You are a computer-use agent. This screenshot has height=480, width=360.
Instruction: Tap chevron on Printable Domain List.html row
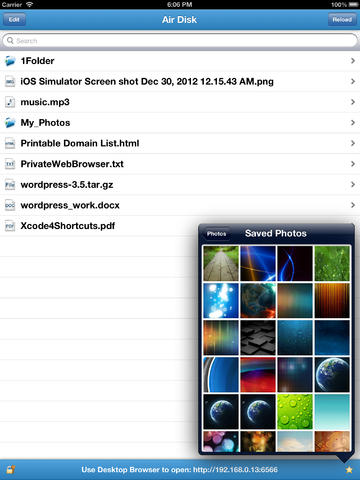(x=353, y=143)
